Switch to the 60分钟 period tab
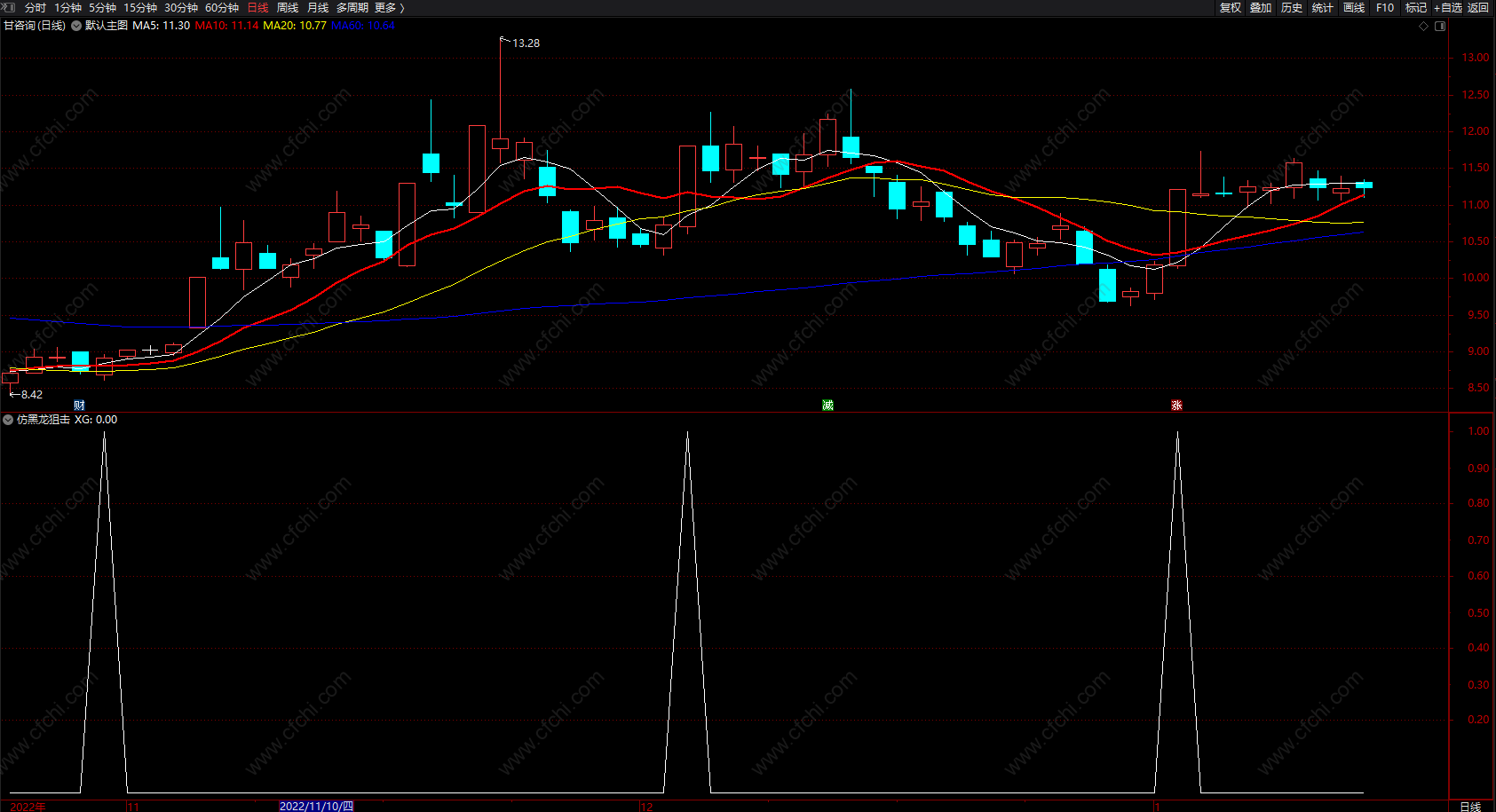1496x812 pixels. [x=222, y=7]
